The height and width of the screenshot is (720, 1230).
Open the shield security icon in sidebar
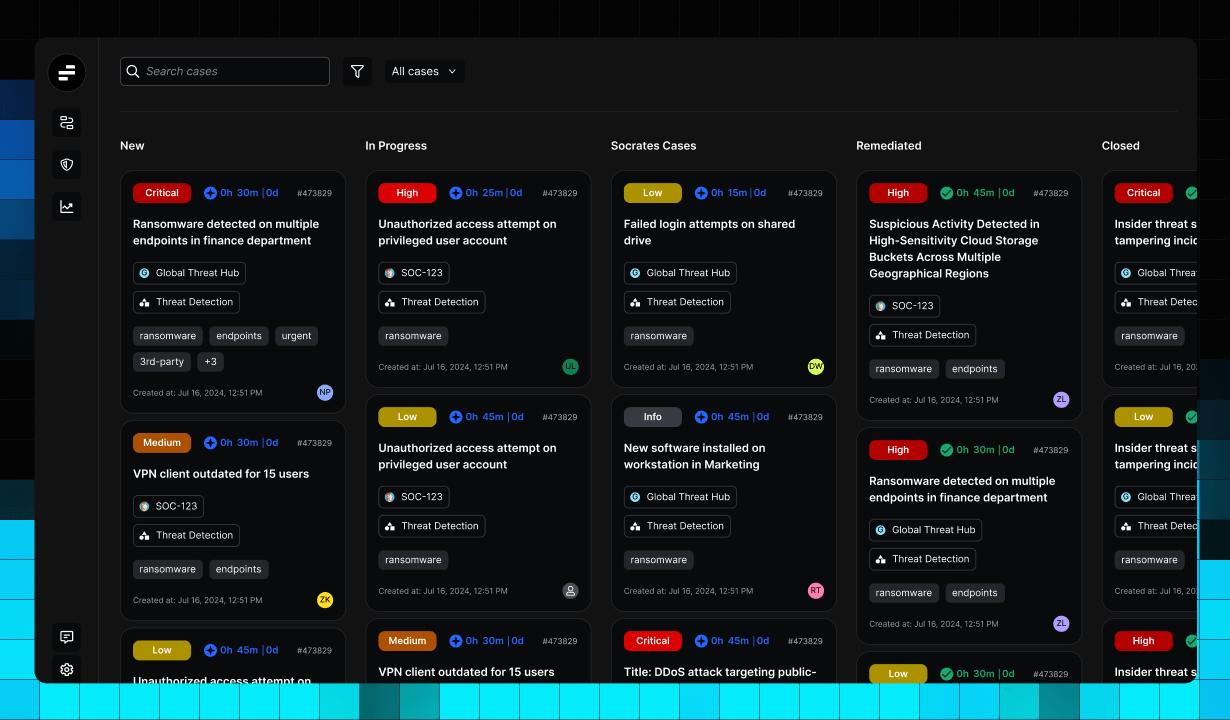[67, 165]
